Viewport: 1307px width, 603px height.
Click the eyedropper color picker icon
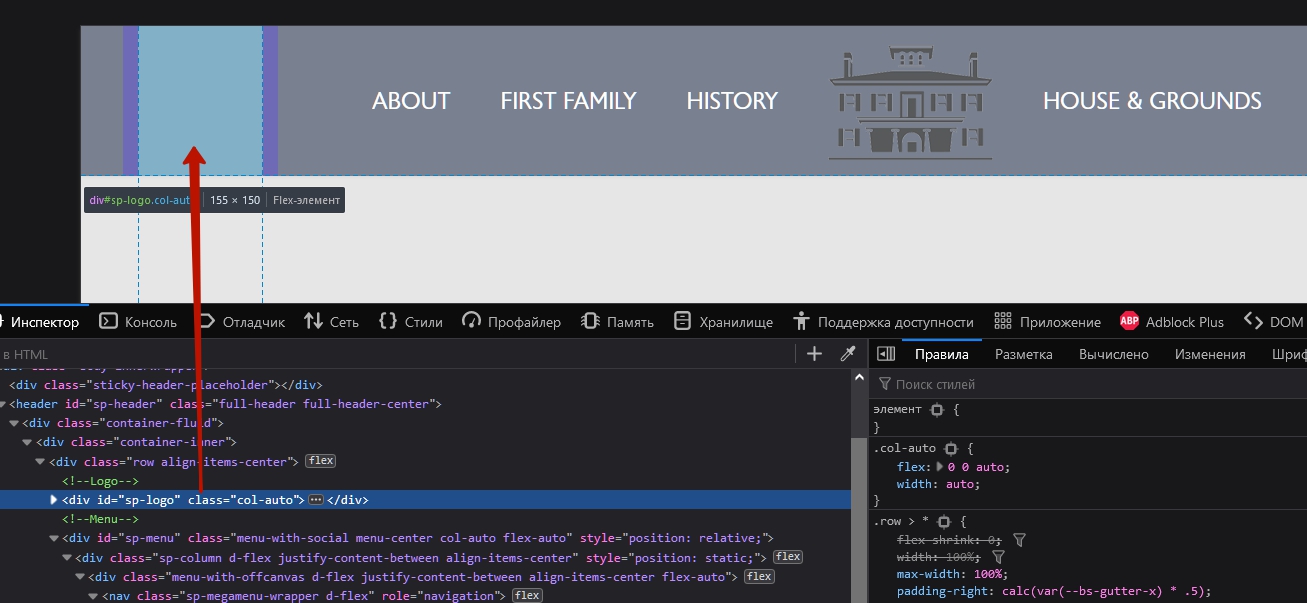(x=847, y=354)
